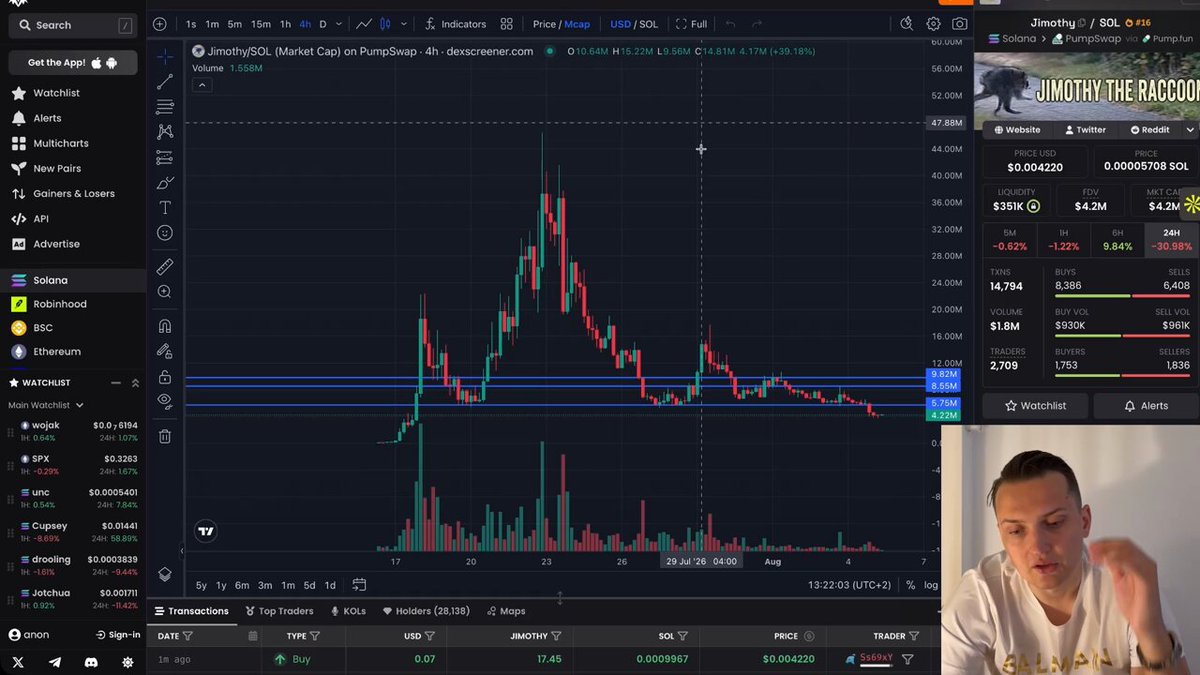The image size is (1200, 675).
Task: Toggle logarithmic scale with log button
Action: pos(931,585)
